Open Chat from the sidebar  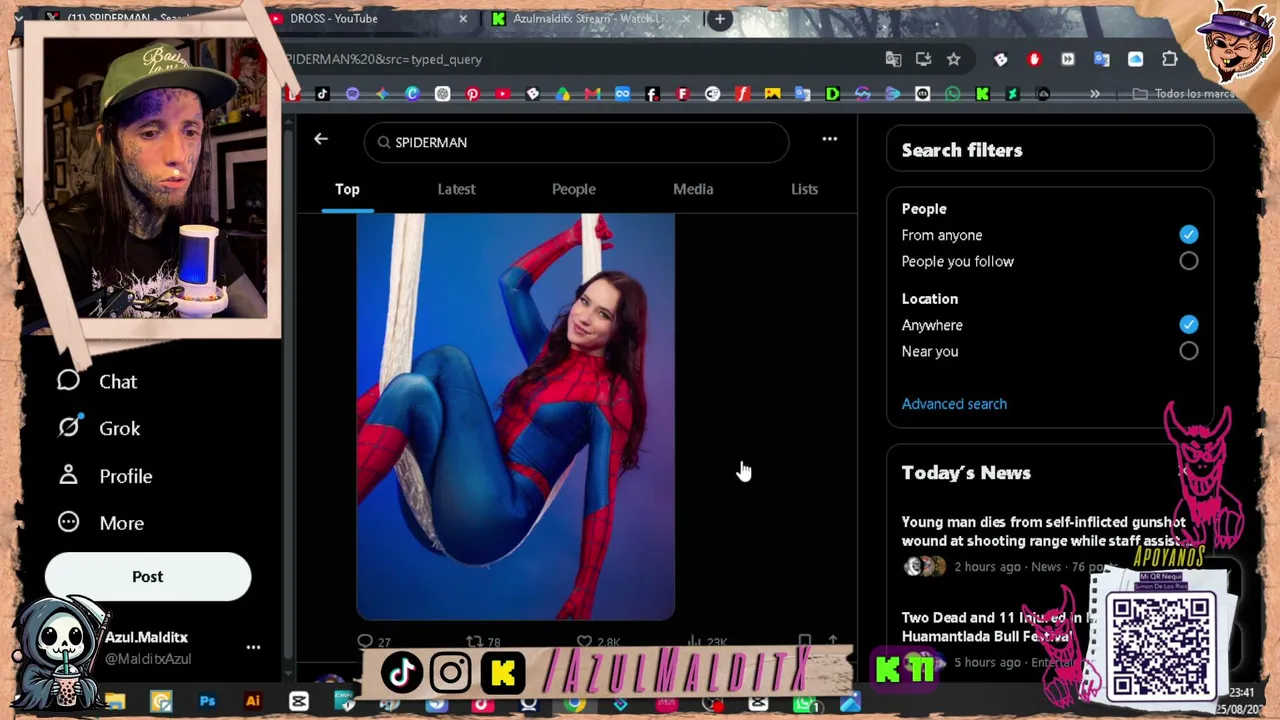[98, 381]
